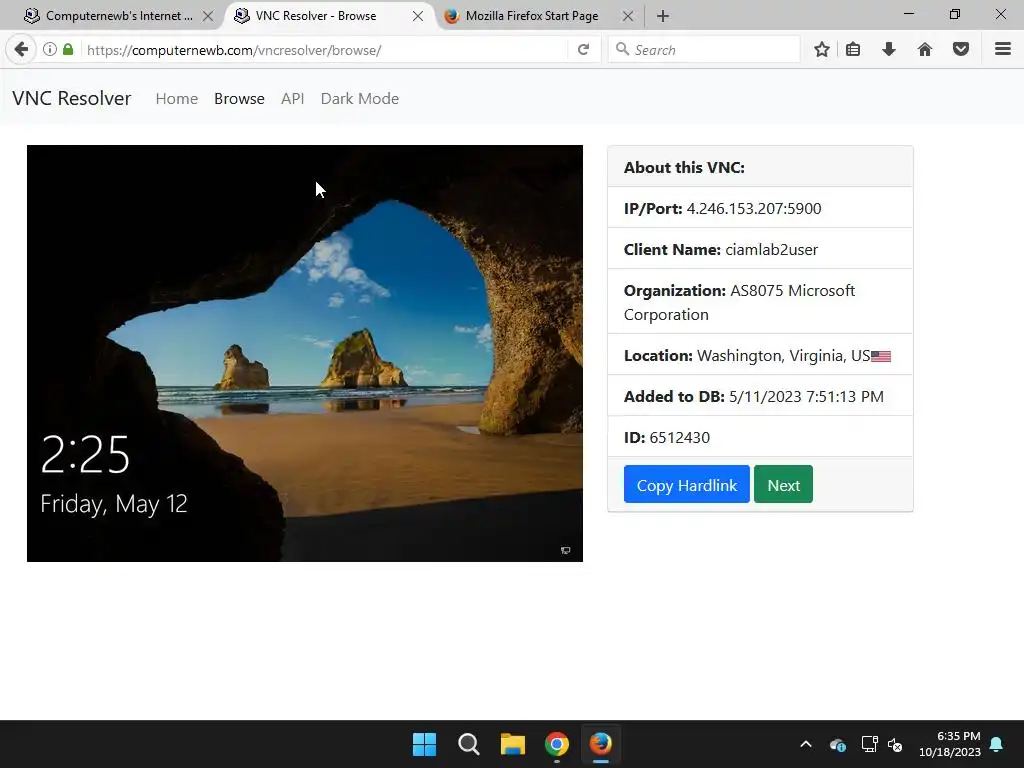Click the OneDrive cloud tray icon
Viewport: 1024px width, 768px height.
[x=838, y=744]
